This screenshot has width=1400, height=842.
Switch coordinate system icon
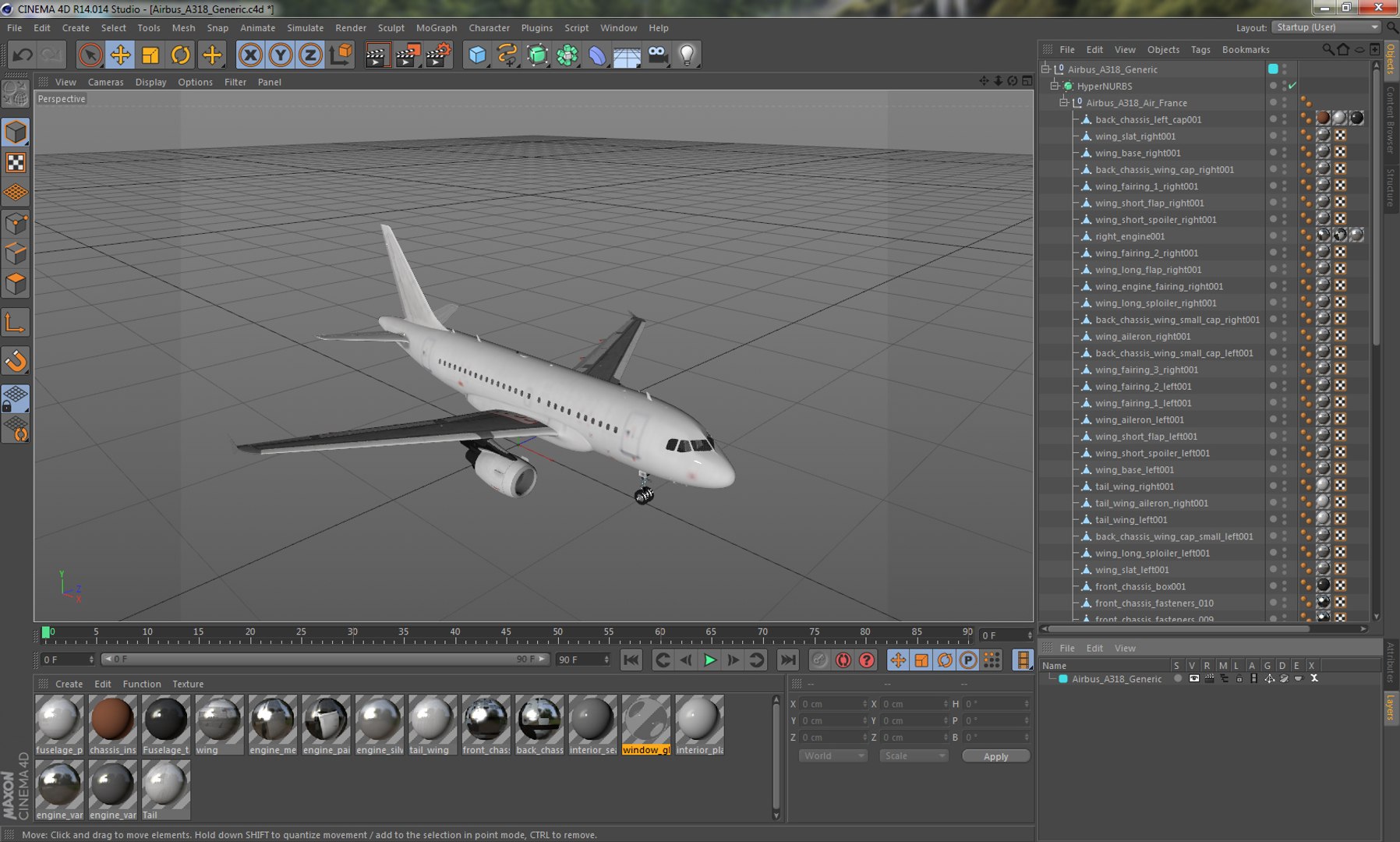click(341, 55)
